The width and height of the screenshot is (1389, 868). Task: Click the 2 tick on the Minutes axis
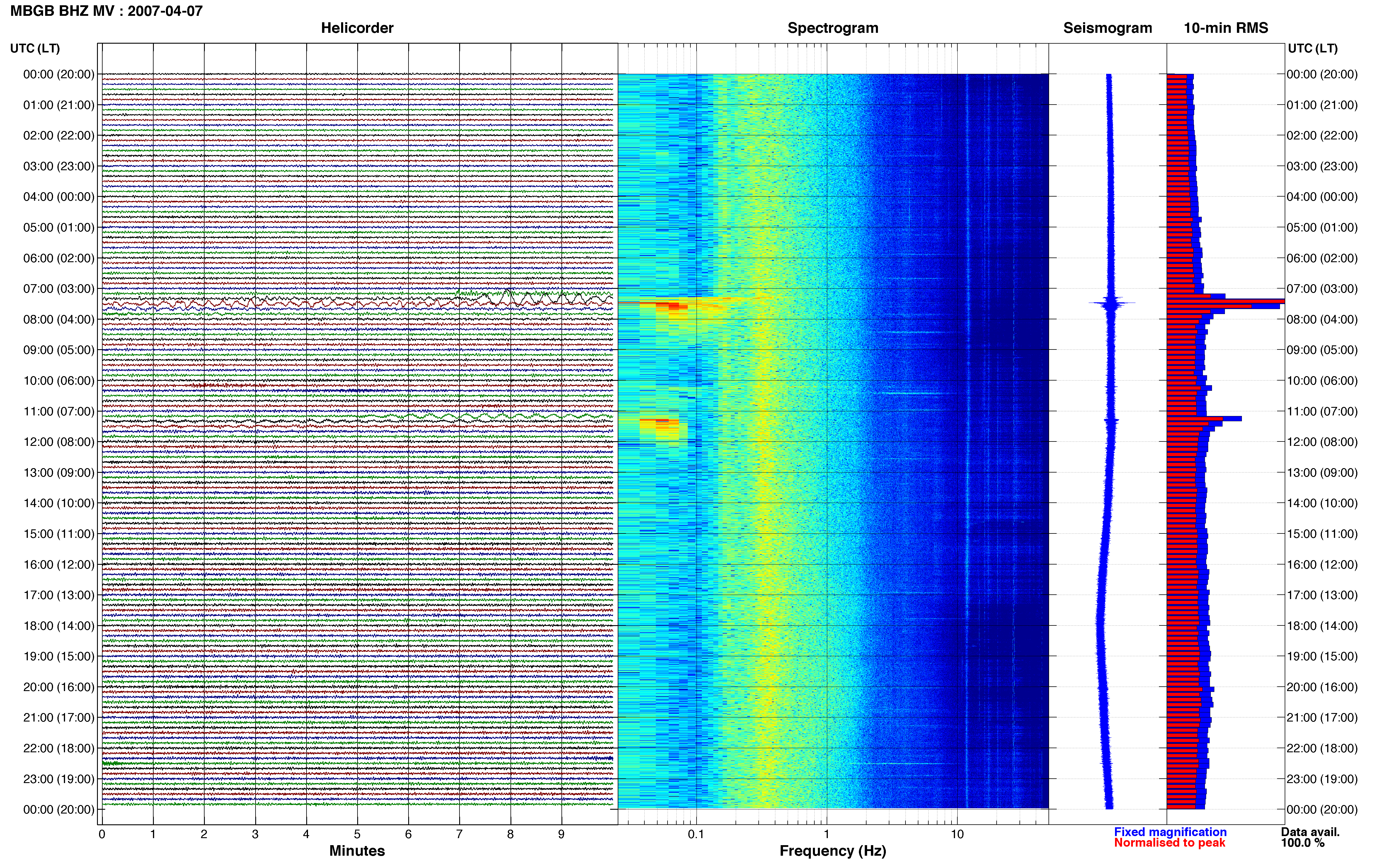click(204, 834)
